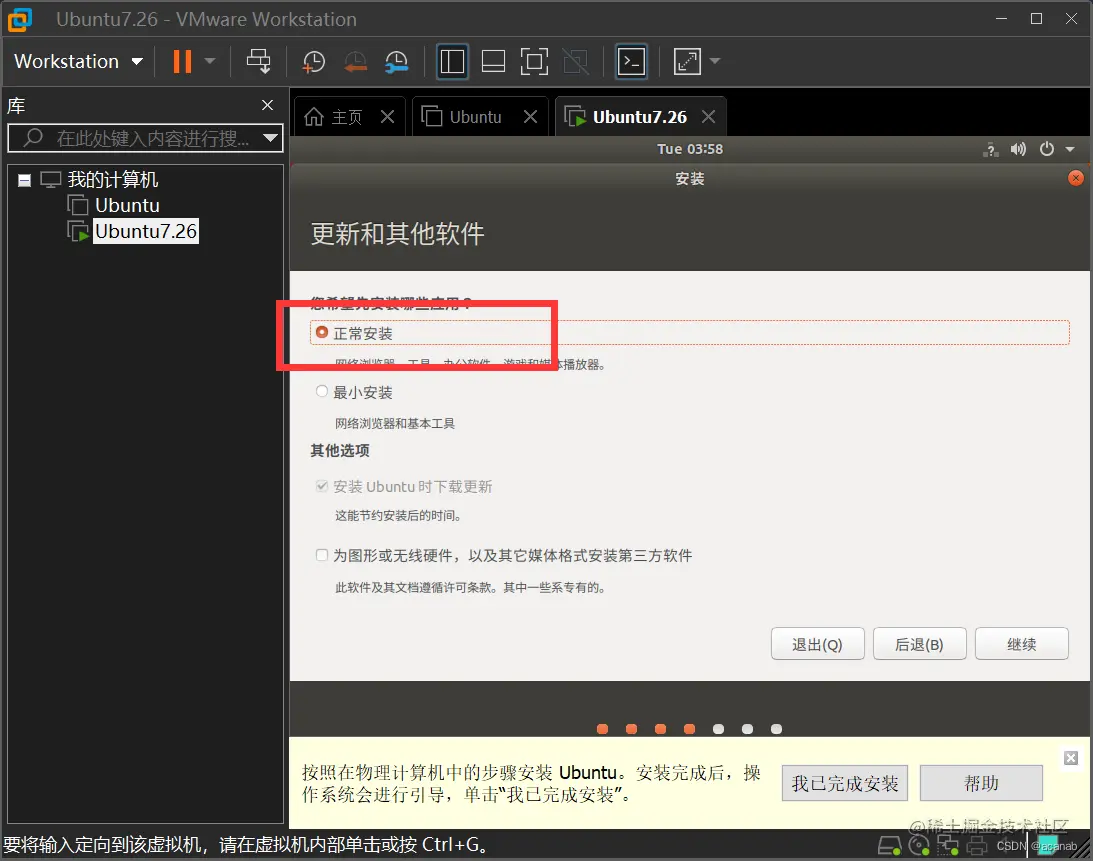Click the CD/DVD status icon
Image resolution: width=1093 pixels, height=861 pixels.
920,845
